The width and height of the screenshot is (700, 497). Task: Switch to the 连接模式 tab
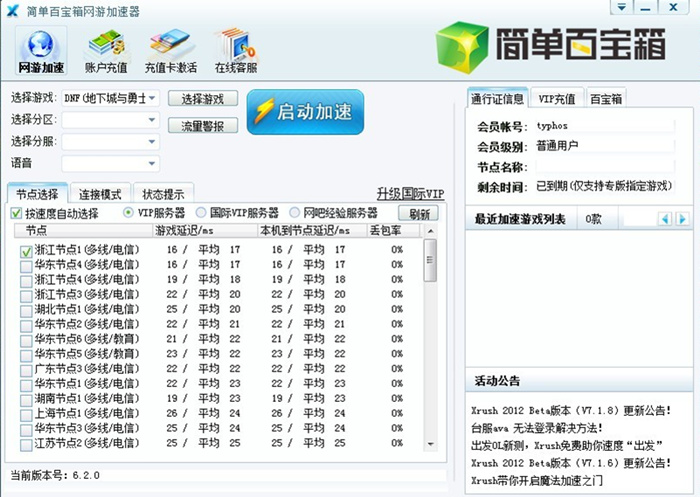[100, 194]
